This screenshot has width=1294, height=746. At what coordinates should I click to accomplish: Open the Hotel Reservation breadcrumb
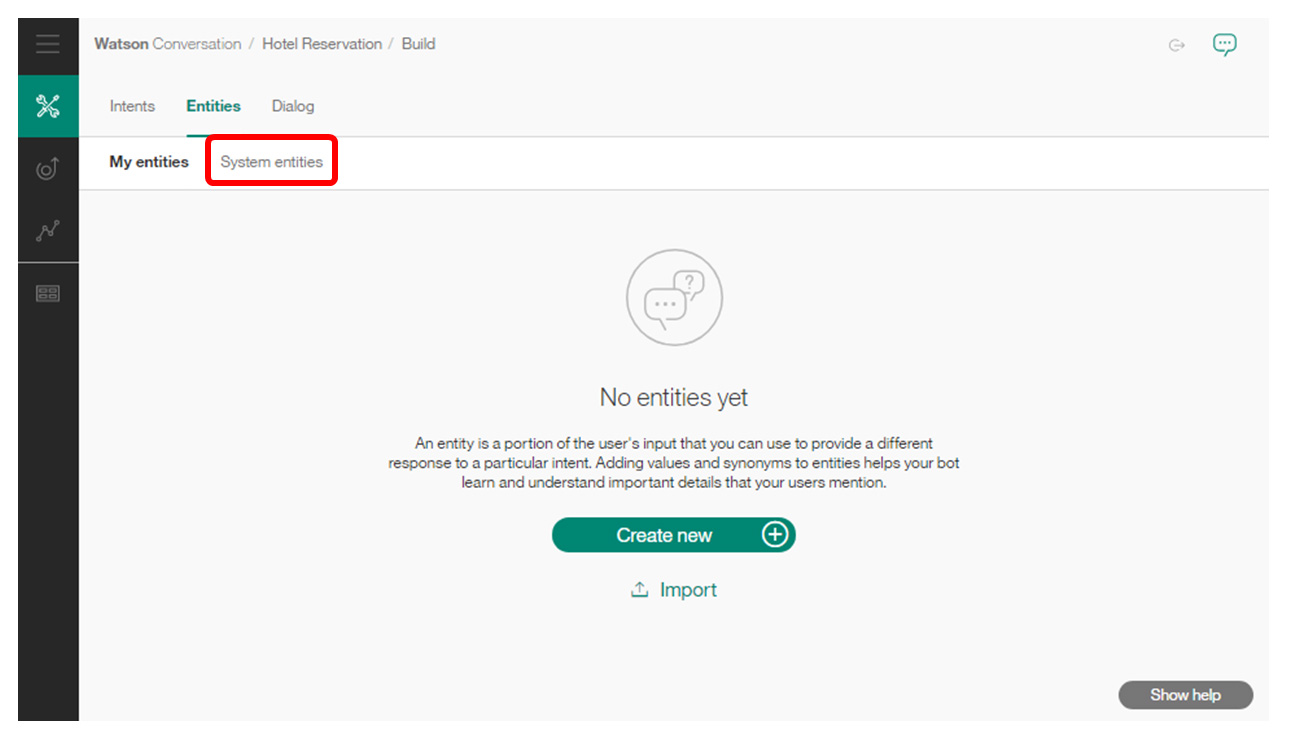322,44
